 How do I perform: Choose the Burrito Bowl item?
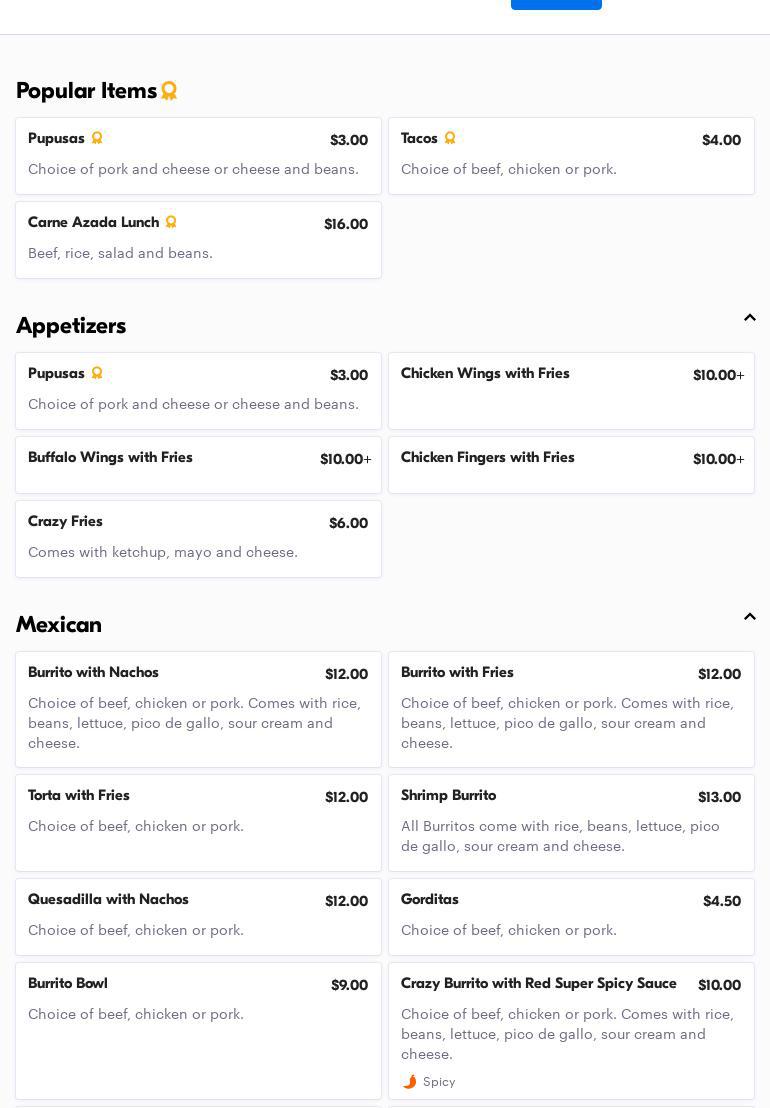pyautogui.click(x=198, y=1030)
